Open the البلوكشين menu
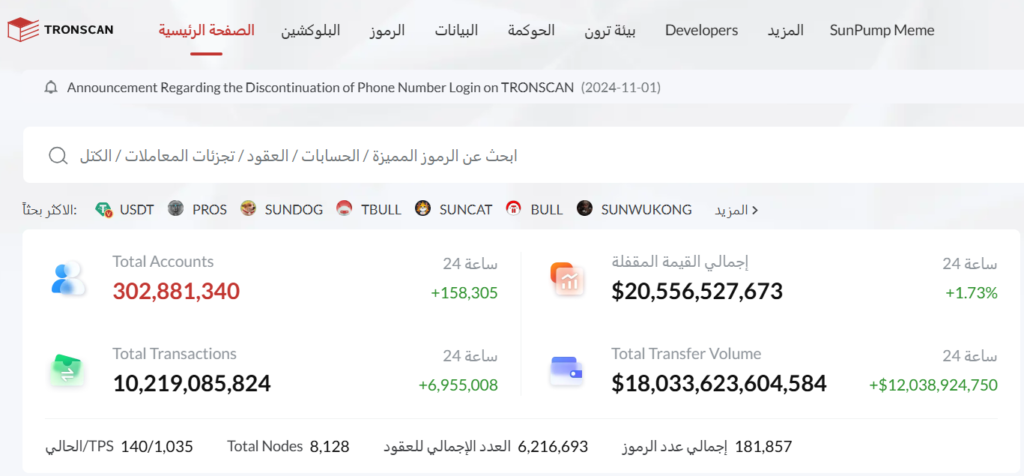The height and width of the screenshot is (476, 1024). 311,30
